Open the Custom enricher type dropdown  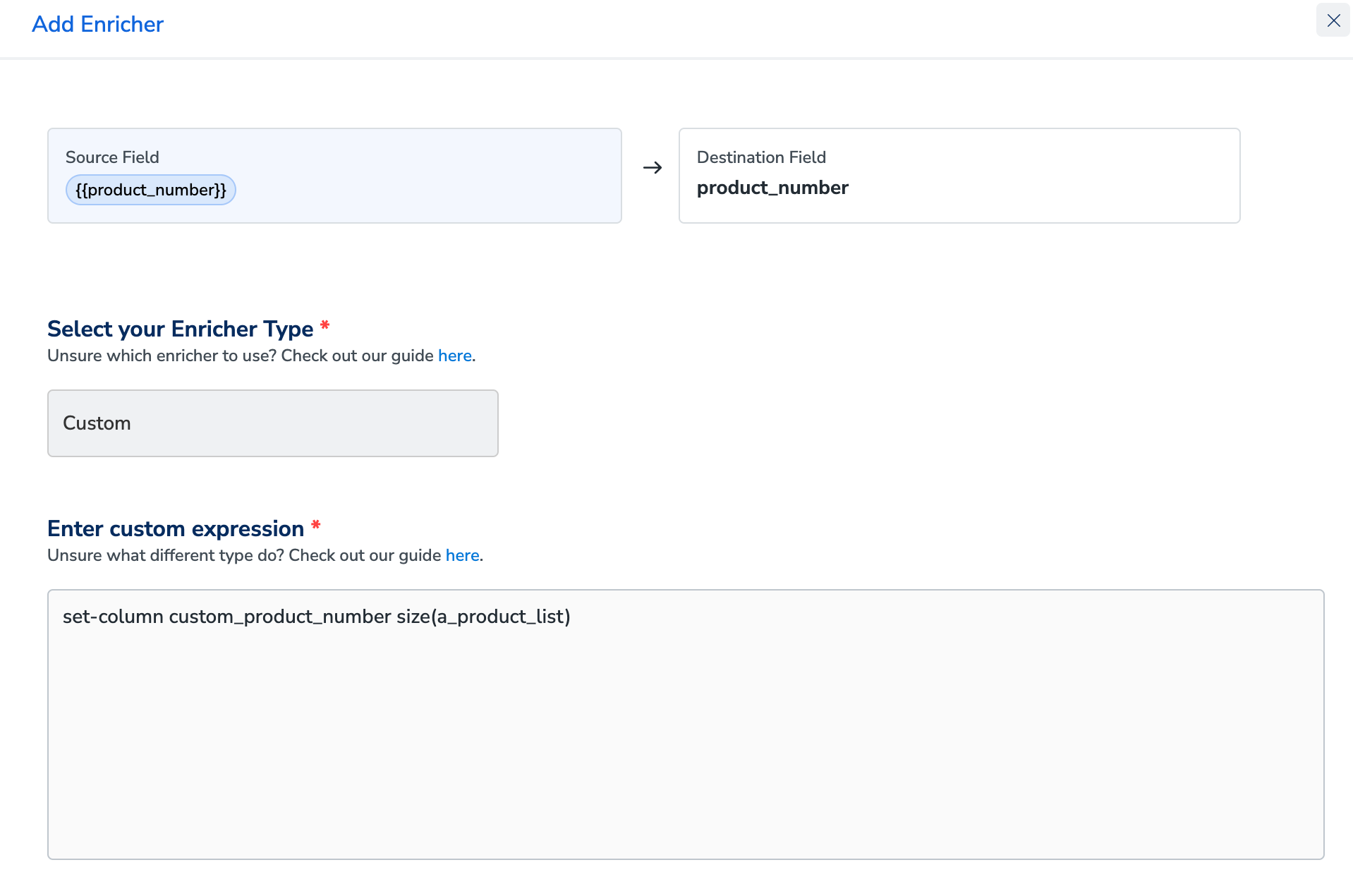click(272, 423)
